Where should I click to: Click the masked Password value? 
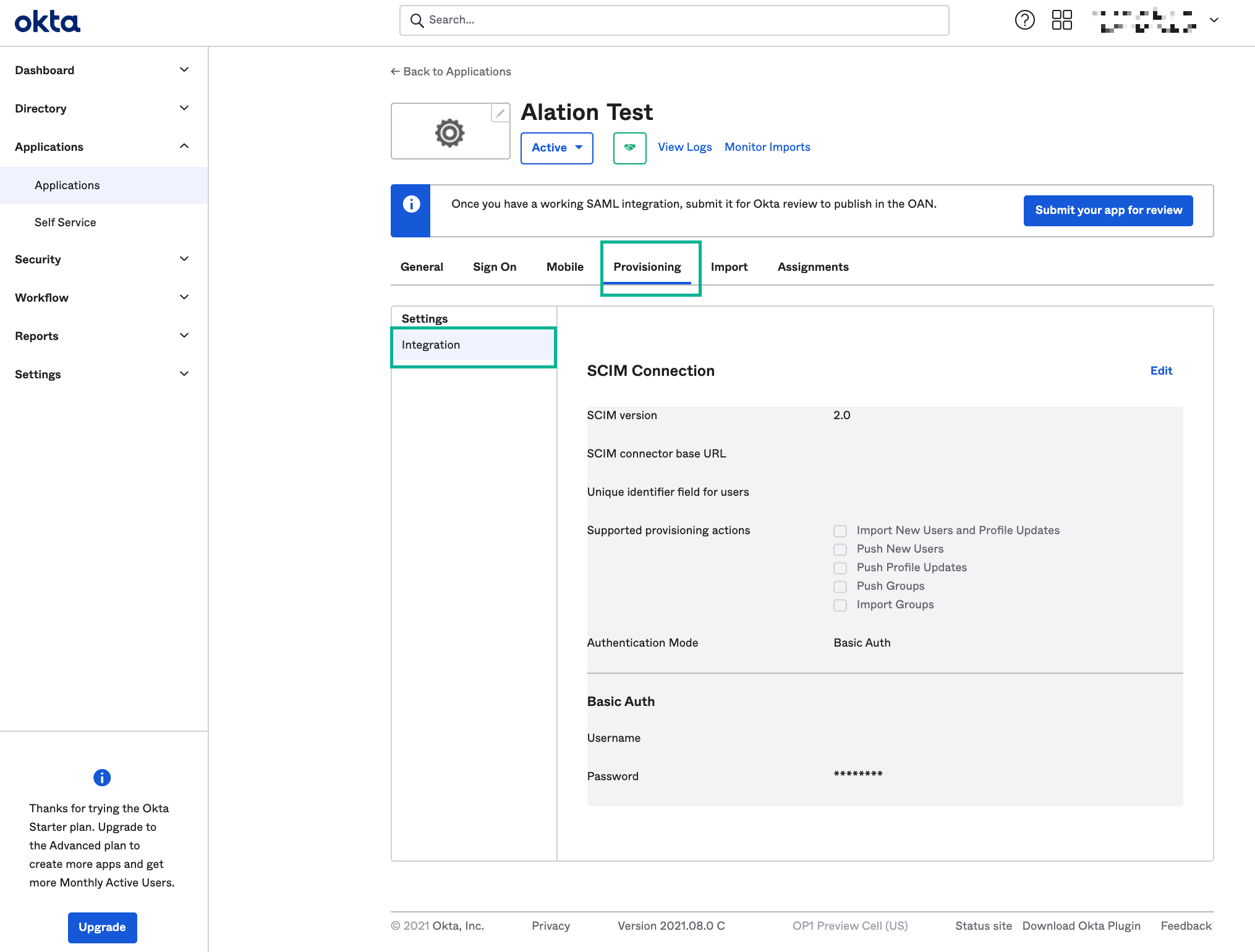(858, 775)
